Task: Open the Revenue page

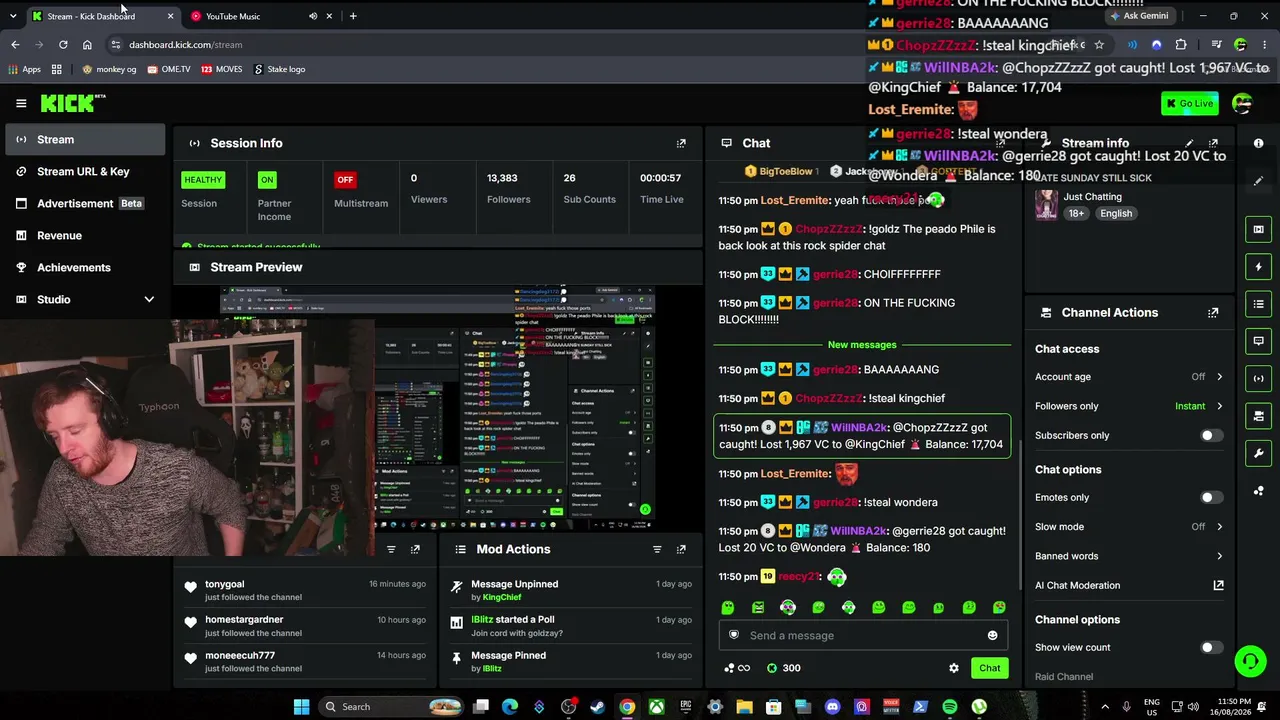Action: pos(85,236)
